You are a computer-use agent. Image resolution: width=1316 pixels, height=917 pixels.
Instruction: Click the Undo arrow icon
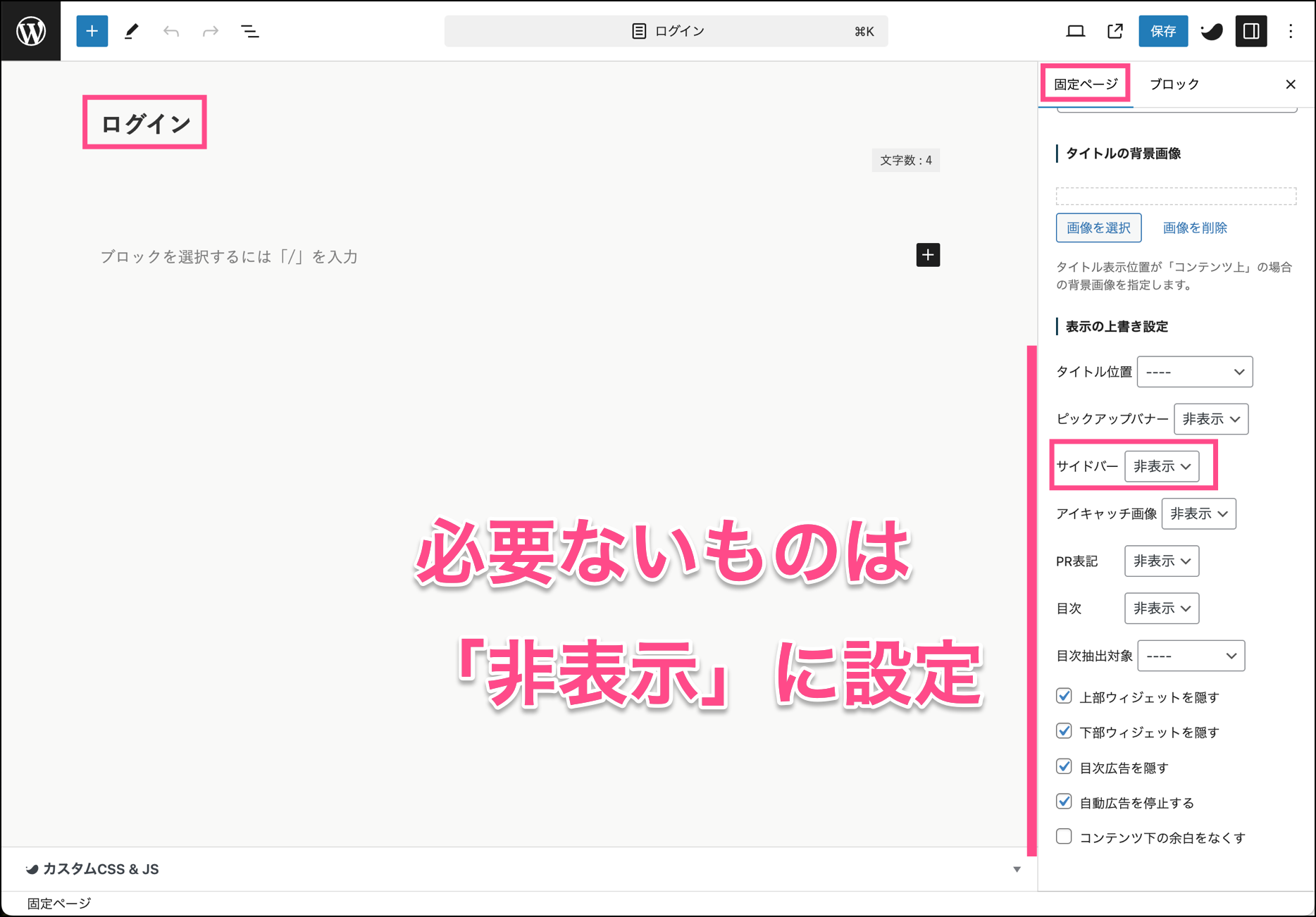[171, 31]
